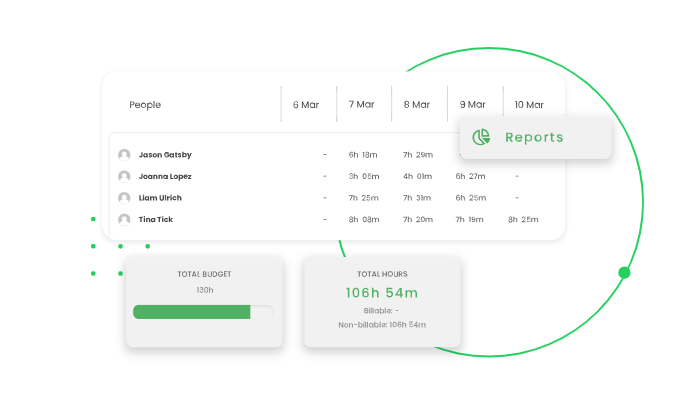The width and height of the screenshot is (696, 394).
Task: Click Joanna Lopez's 3h 05m entry
Action: [x=364, y=177]
